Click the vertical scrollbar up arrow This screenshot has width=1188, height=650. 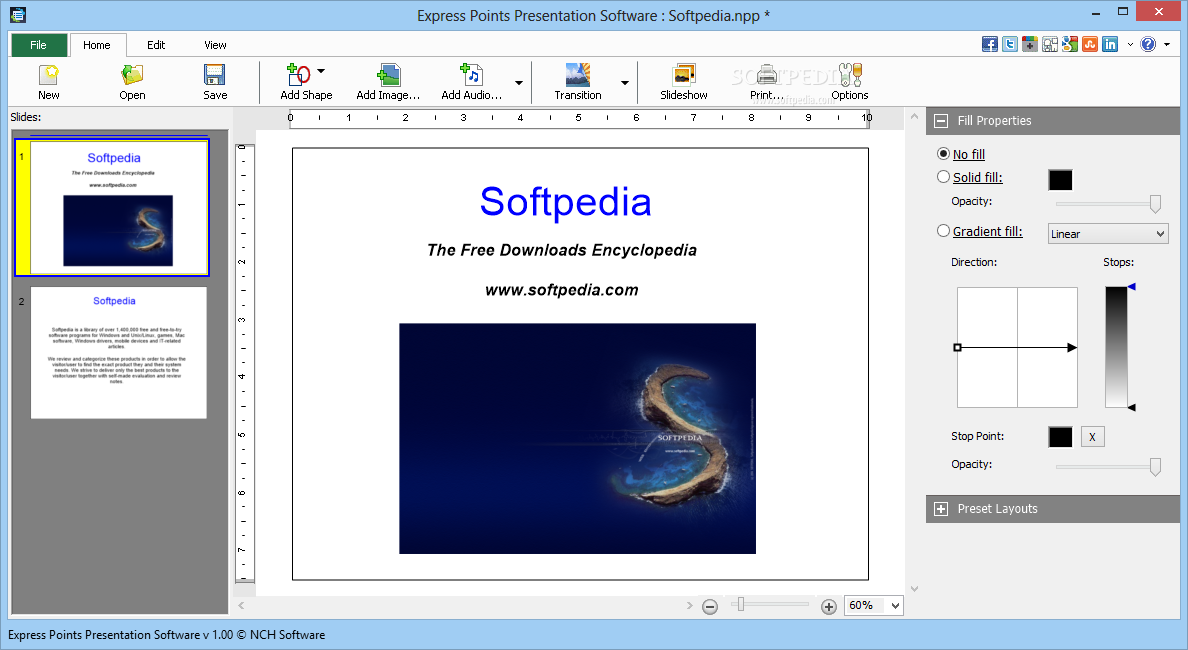tap(914, 117)
